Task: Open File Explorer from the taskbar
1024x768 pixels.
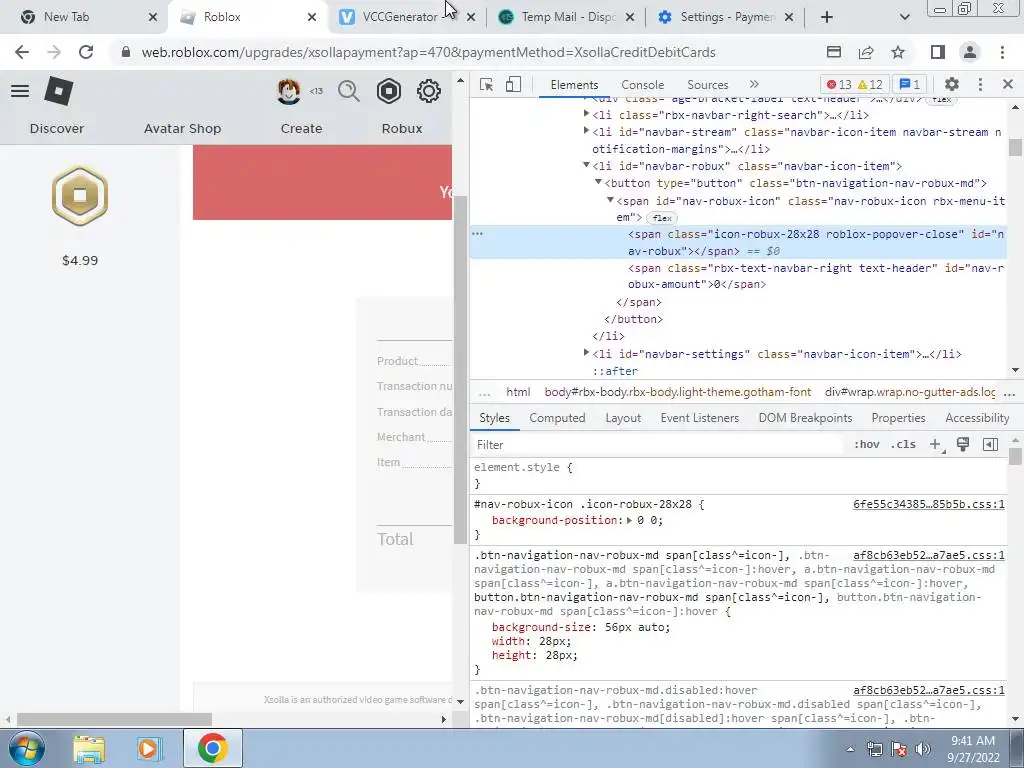Action: click(x=89, y=749)
